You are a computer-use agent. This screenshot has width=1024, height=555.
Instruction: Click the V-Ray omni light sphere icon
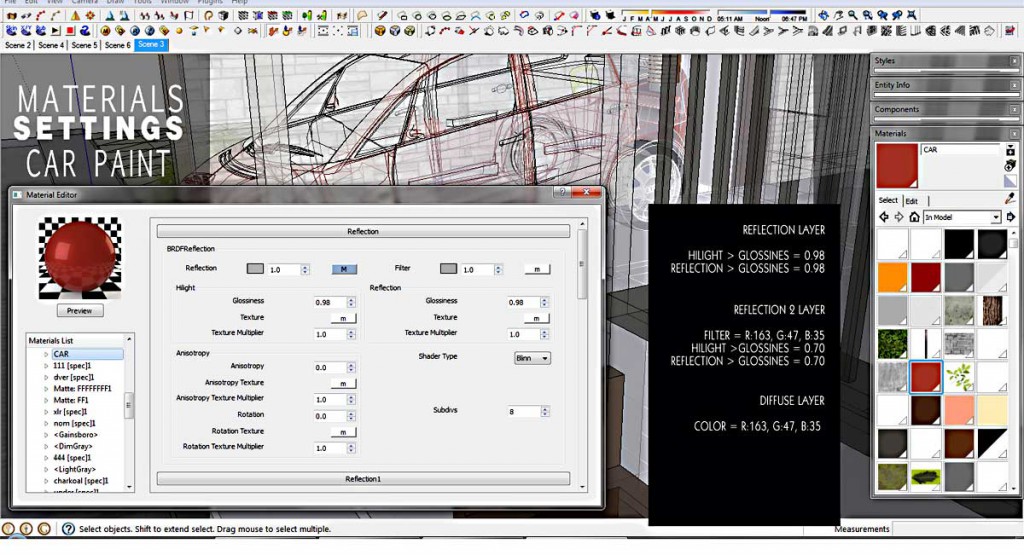tap(179, 31)
